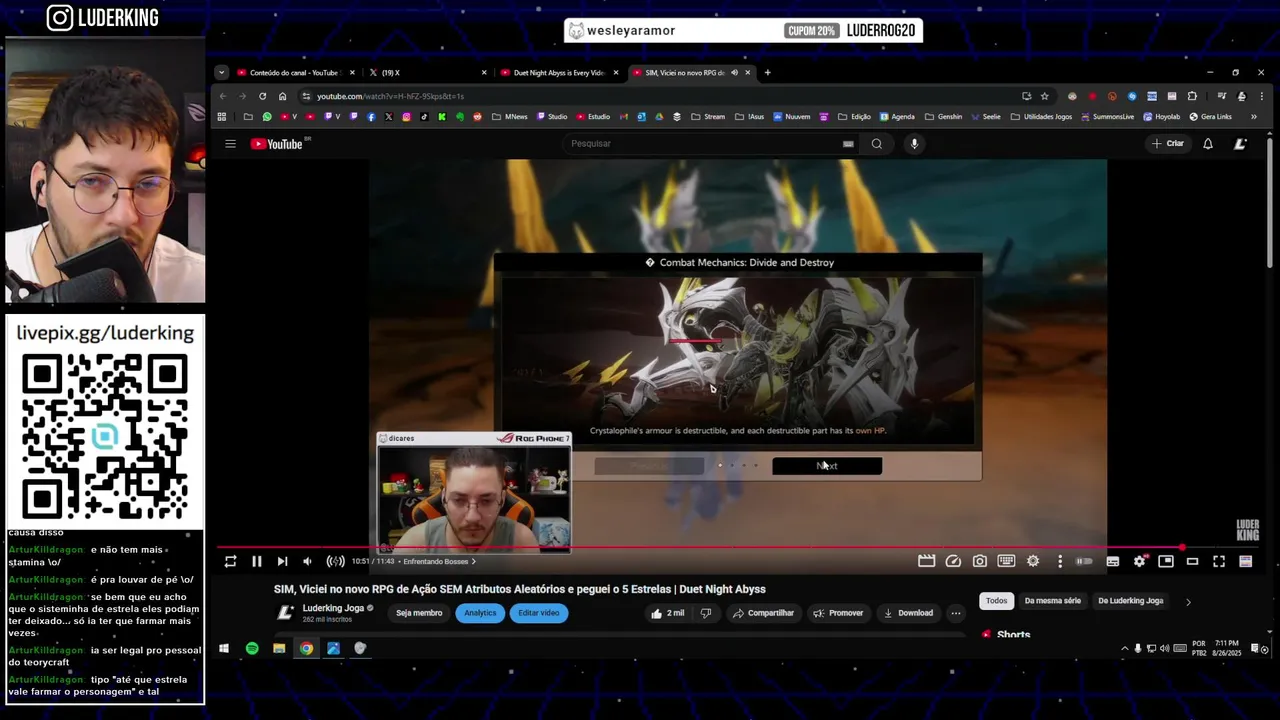Open the Criar create menu
The image size is (1280, 720).
coord(1167,143)
